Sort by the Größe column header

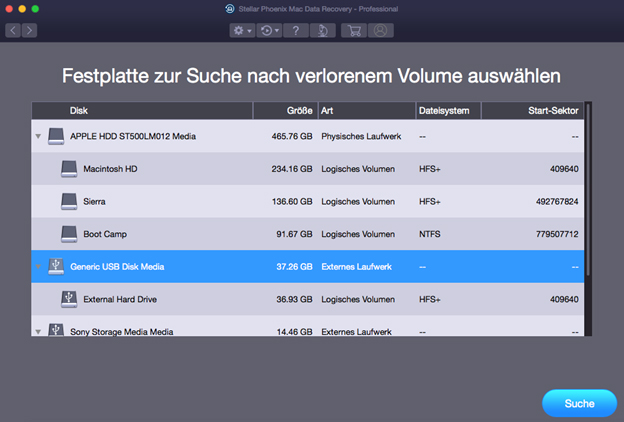tap(285, 111)
